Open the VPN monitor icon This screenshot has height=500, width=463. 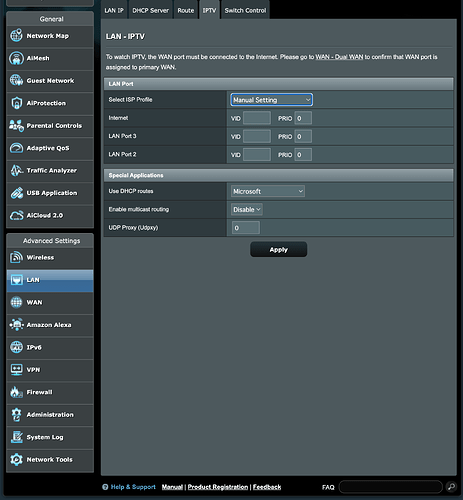click(x=16, y=370)
